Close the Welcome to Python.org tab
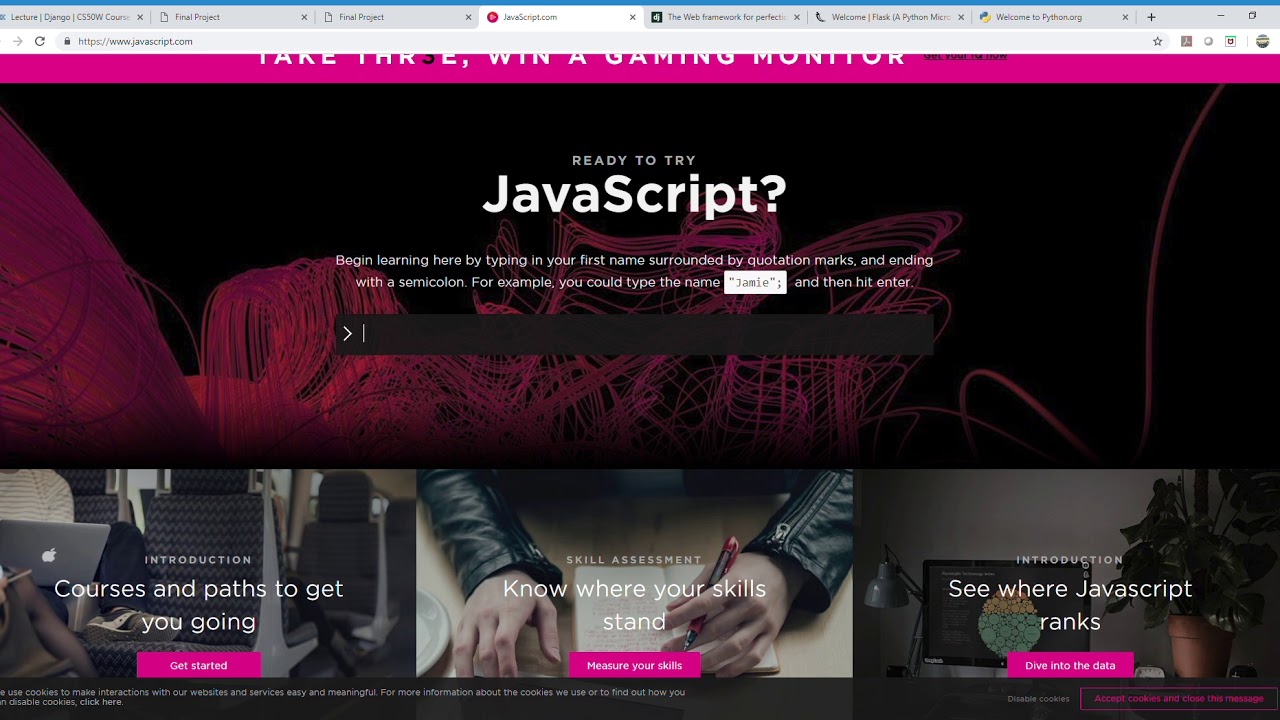Screen dimensions: 1280x720 [1125, 17]
